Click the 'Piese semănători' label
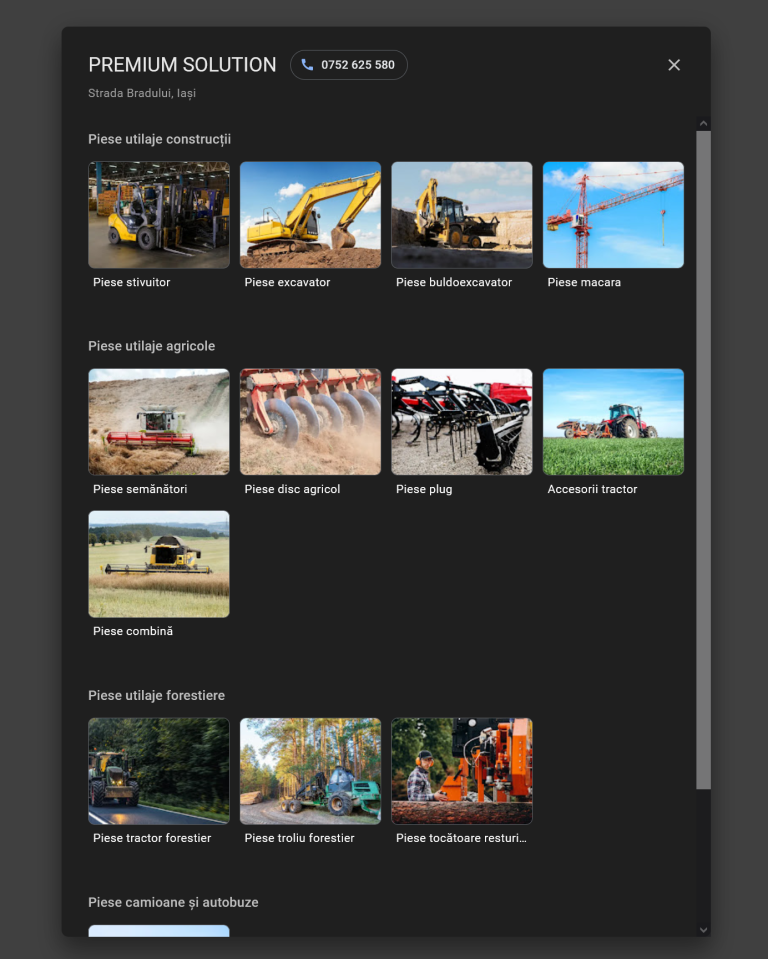This screenshot has width=768, height=959. point(140,489)
